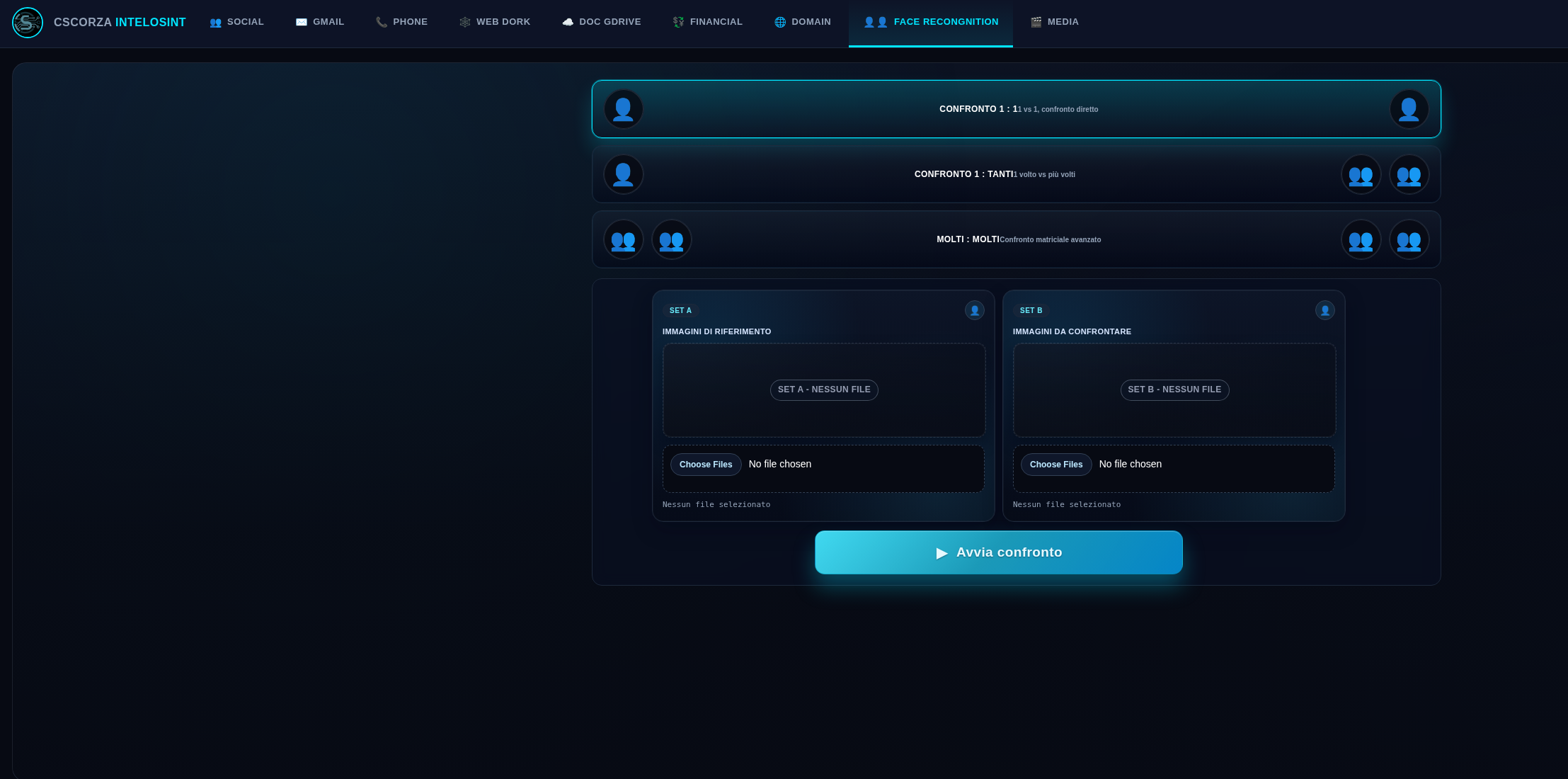The height and width of the screenshot is (779, 1568).
Task: Open the MEDIA tab
Action: click(x=1055, y=23)
